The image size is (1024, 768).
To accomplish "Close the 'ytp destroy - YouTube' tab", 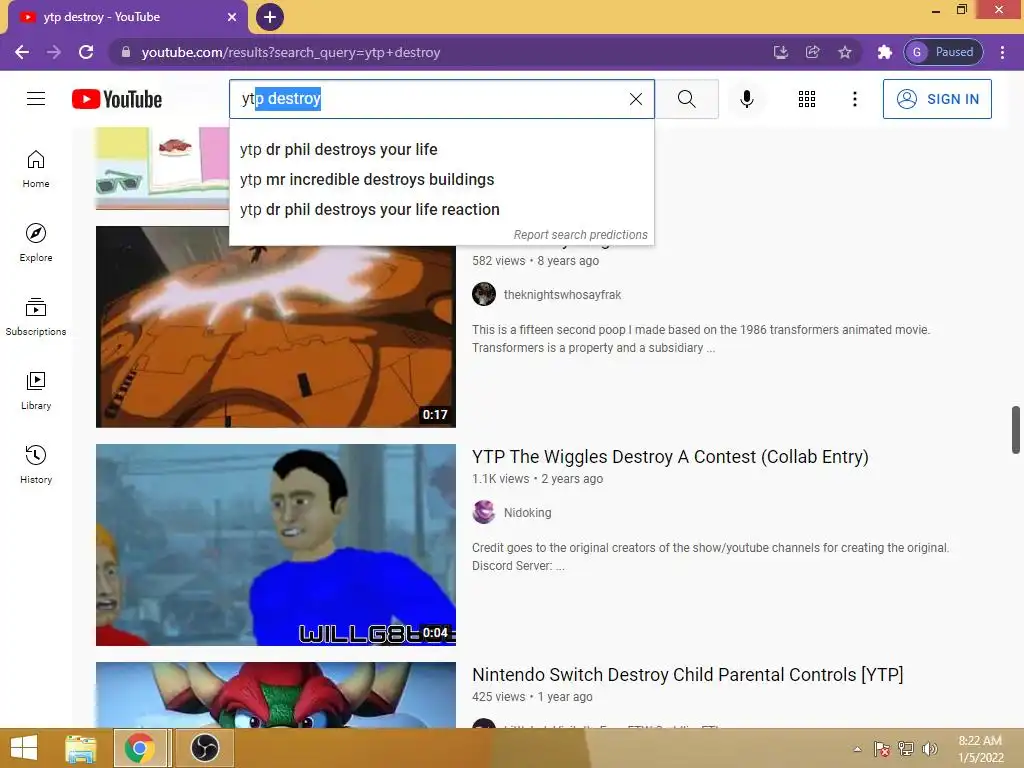I will coord(231,17).
